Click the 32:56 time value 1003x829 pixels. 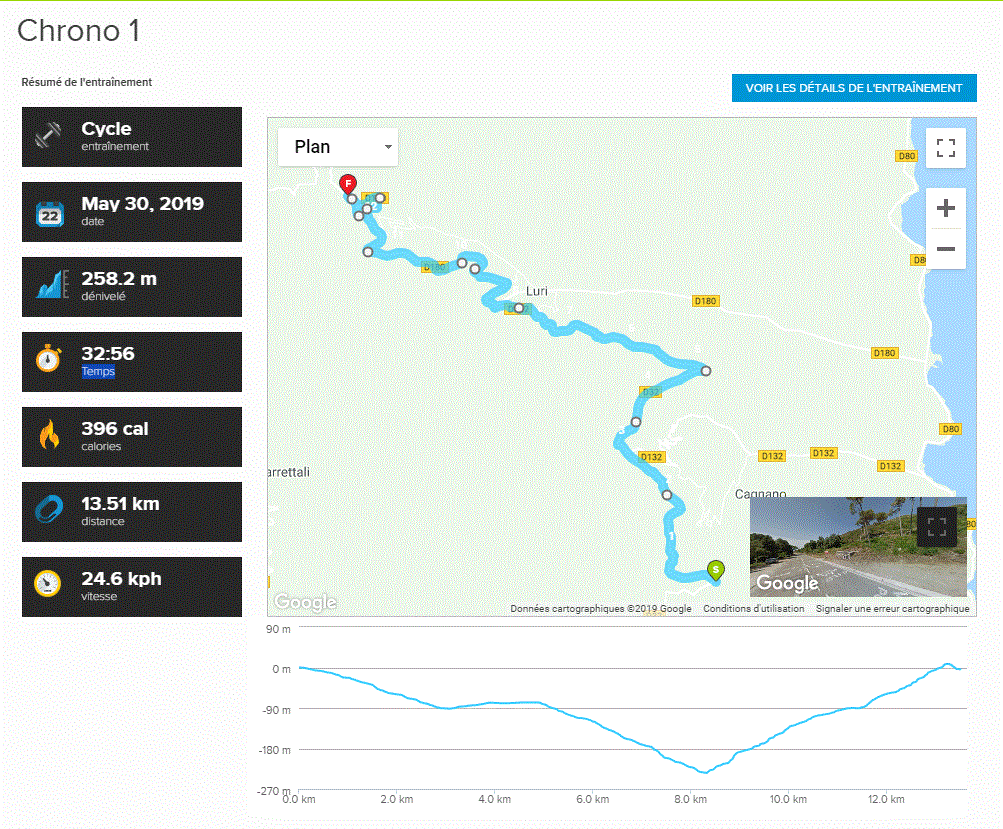(107, 354)
